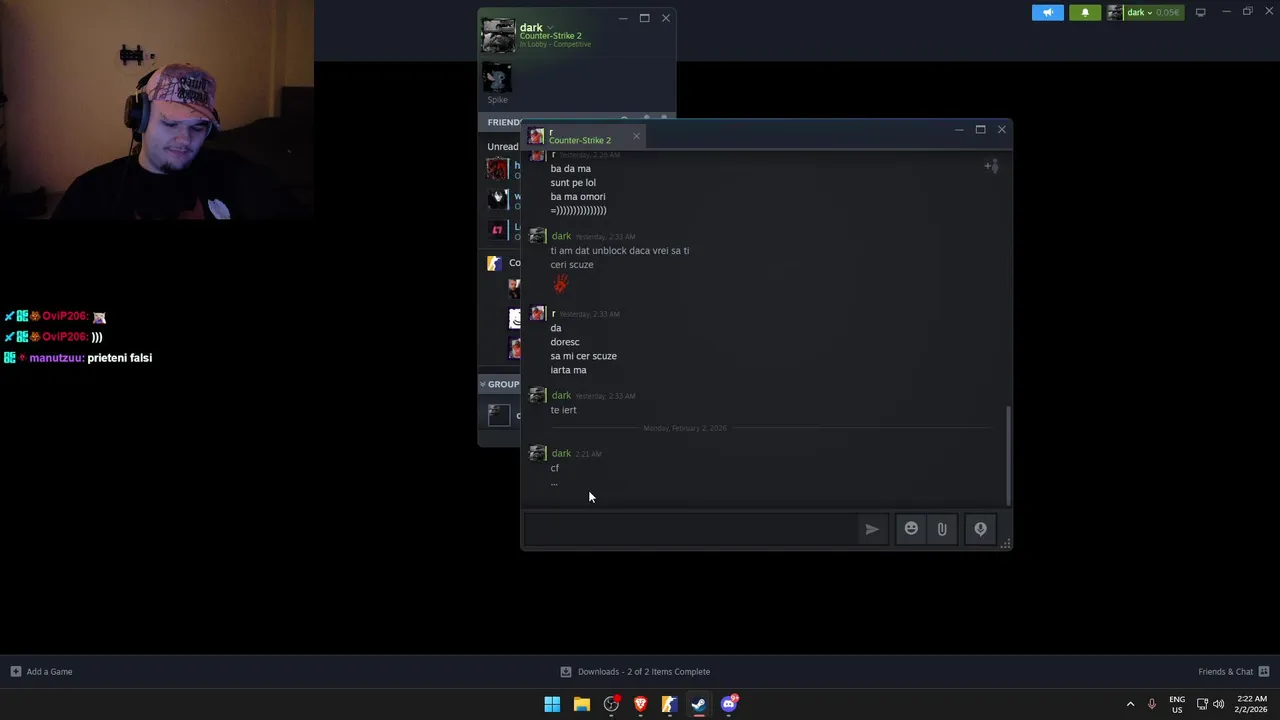Open the emoticon picker in chat
Viewport: 1280px width, 720px height.
click(x=911, y=528)
